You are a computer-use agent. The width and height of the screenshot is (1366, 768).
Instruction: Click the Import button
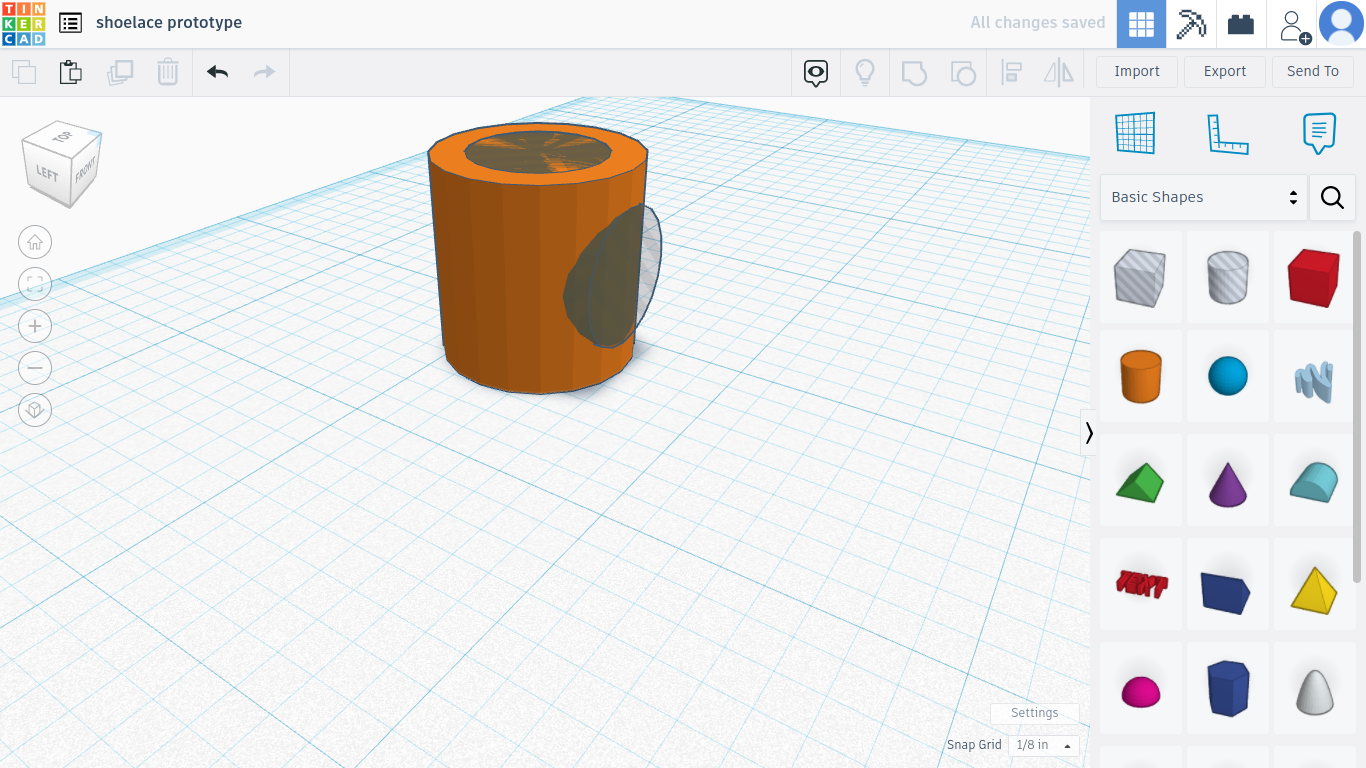[1137, 71]
